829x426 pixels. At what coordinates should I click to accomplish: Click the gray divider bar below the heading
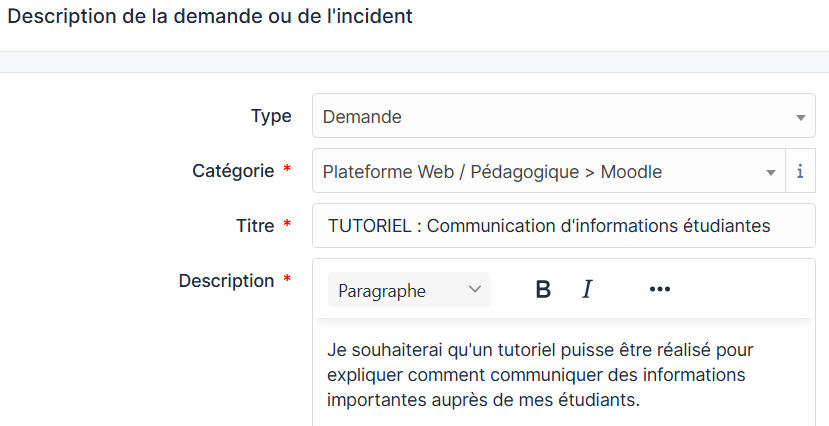coord(414,62)
